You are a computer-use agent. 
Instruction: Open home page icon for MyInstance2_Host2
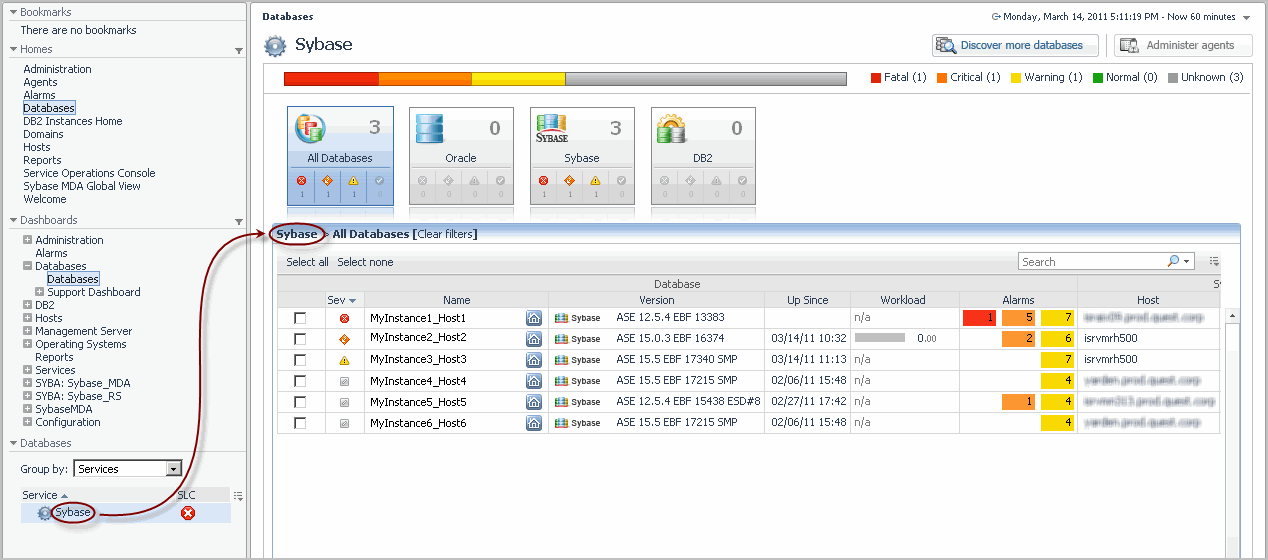pyautogui.click(x=534, y=339)
